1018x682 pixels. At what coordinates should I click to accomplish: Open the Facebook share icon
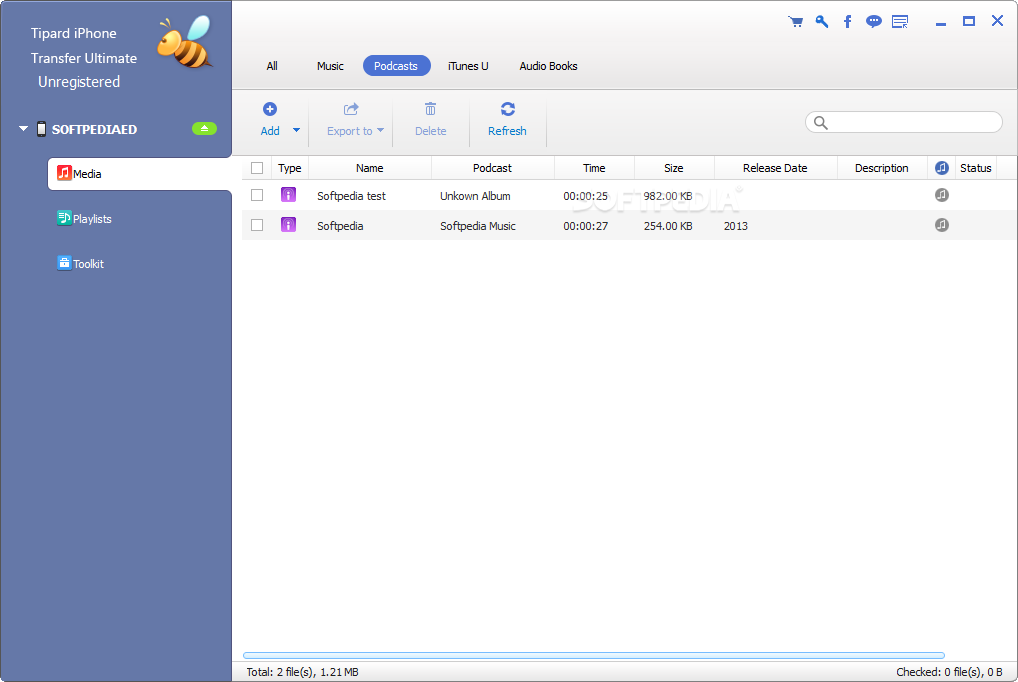847,21
